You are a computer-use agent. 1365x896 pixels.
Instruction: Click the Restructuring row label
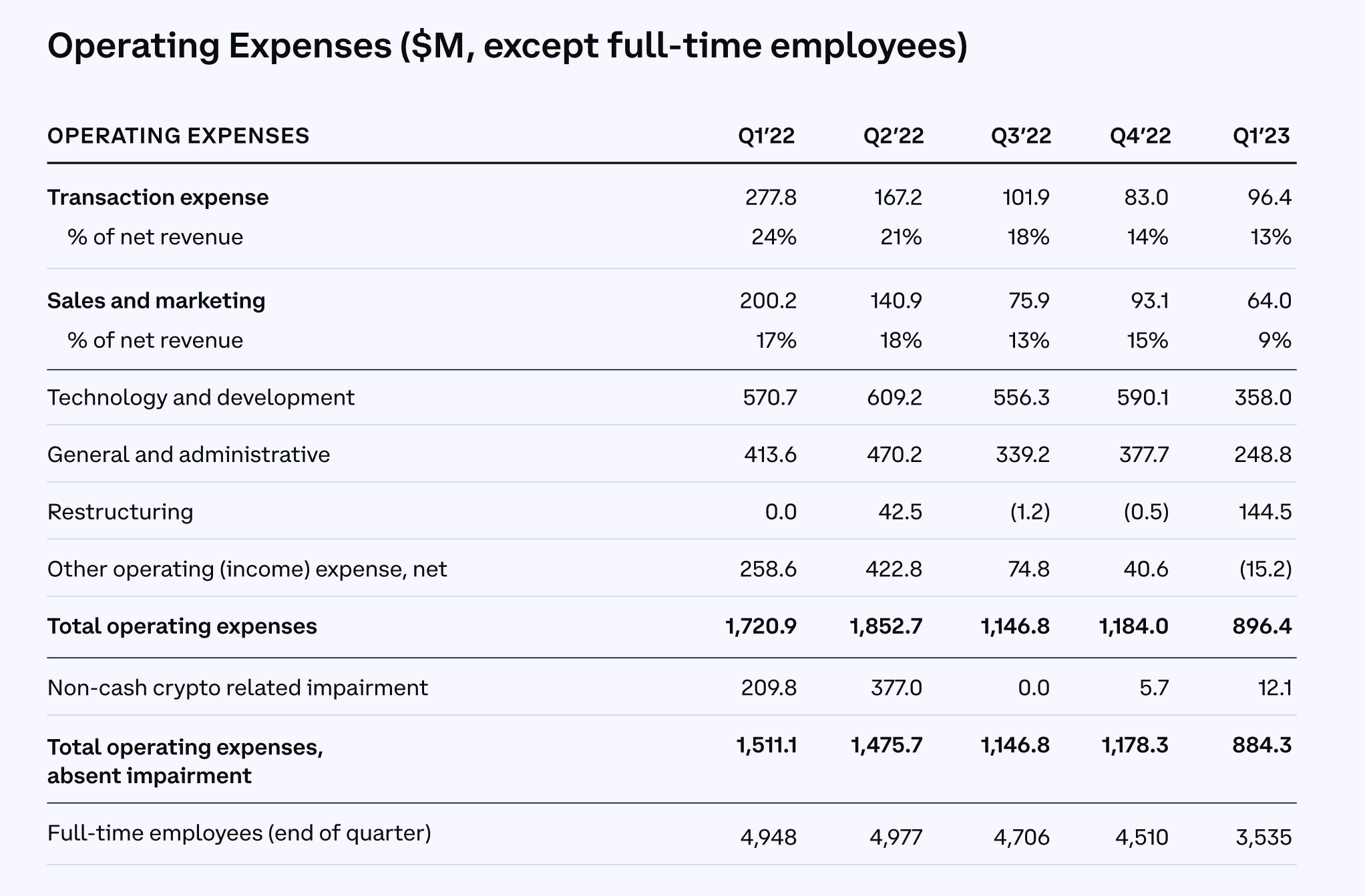pyautogui.click(x=120, y=512)
